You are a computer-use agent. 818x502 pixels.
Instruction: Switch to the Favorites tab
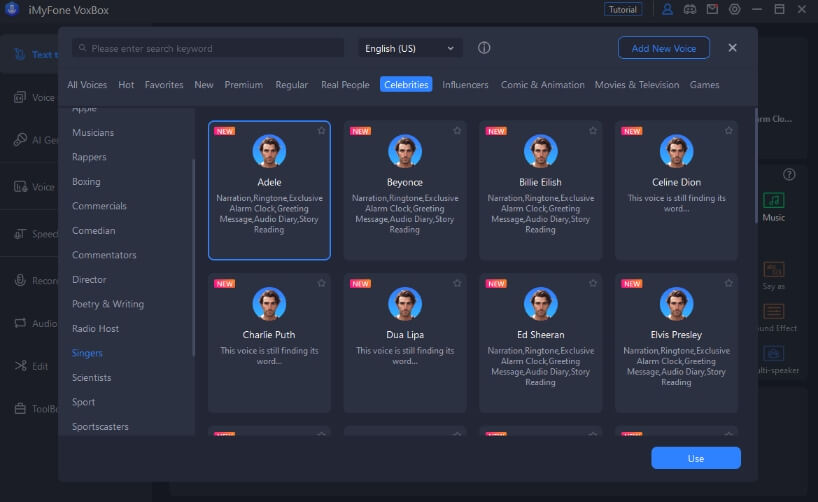pos(164,85)
